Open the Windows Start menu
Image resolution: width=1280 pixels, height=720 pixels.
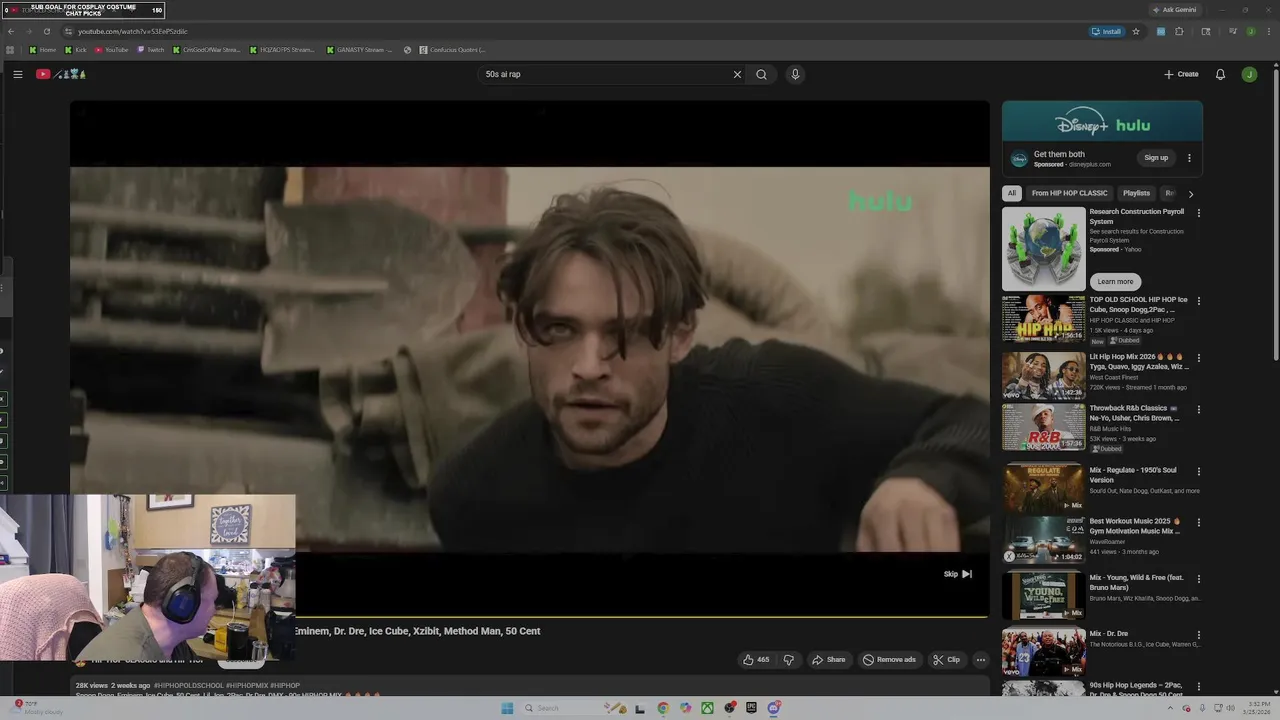coord(507,708)
